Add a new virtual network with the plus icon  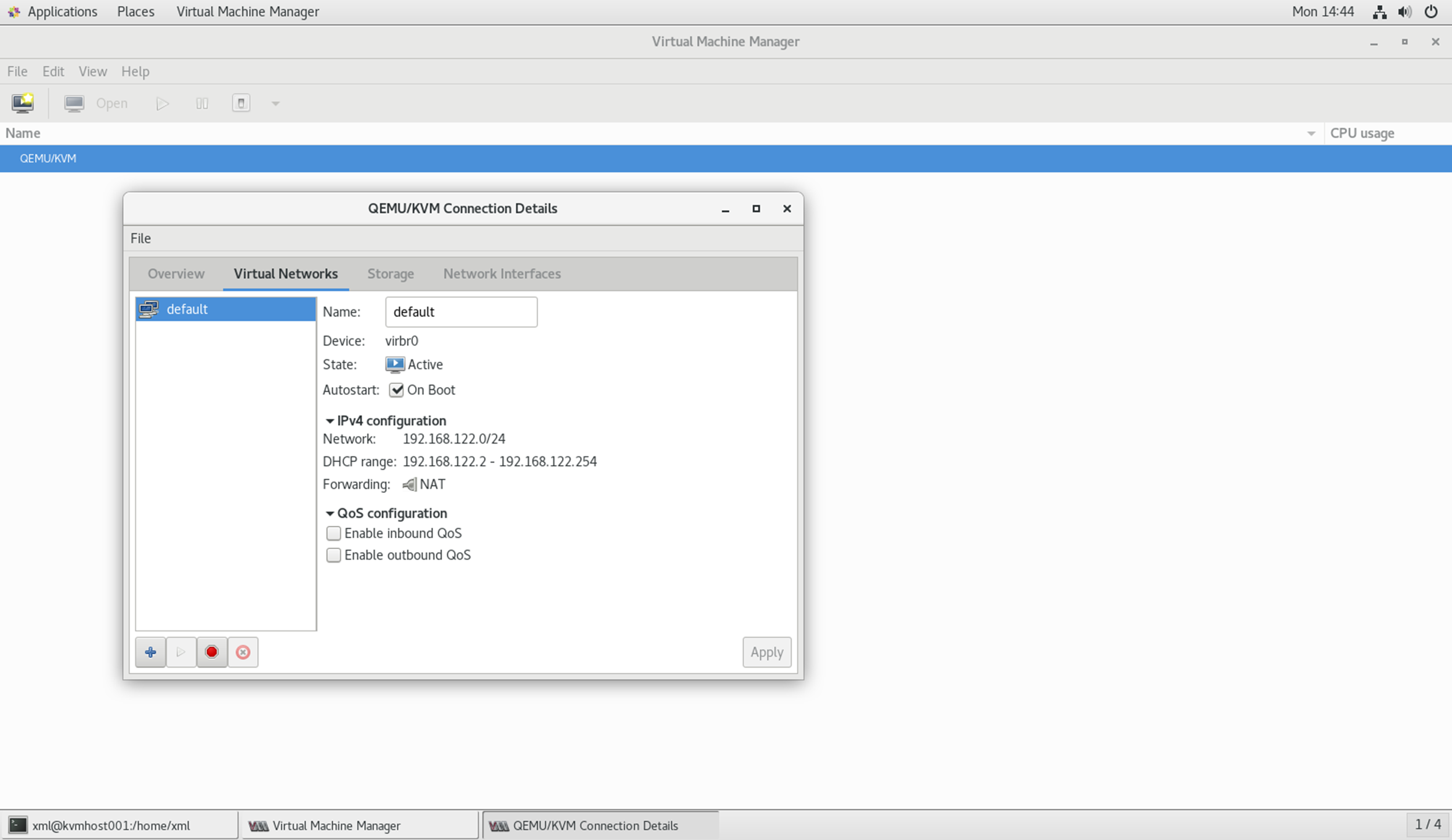[x=150, y=652]
